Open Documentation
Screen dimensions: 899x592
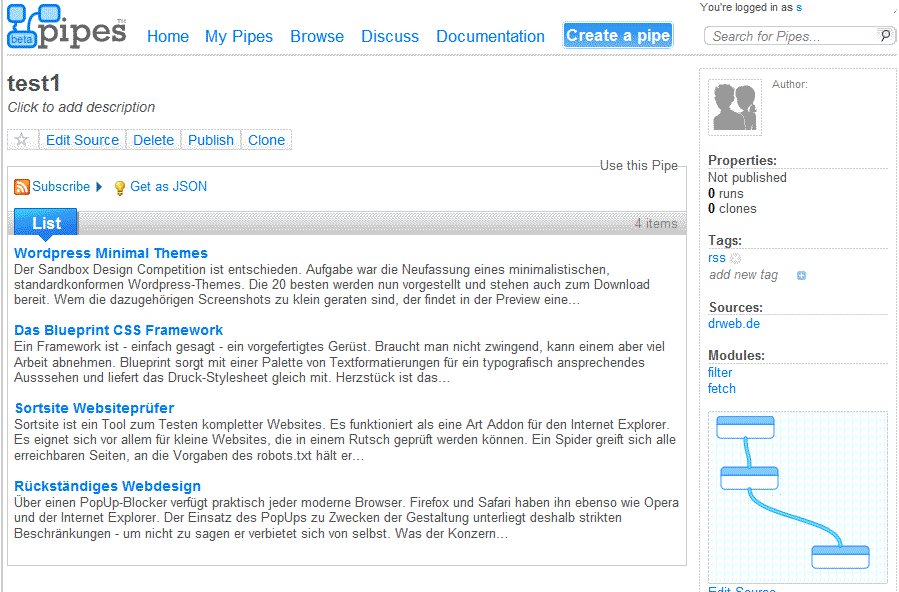[x=490, y=36]
